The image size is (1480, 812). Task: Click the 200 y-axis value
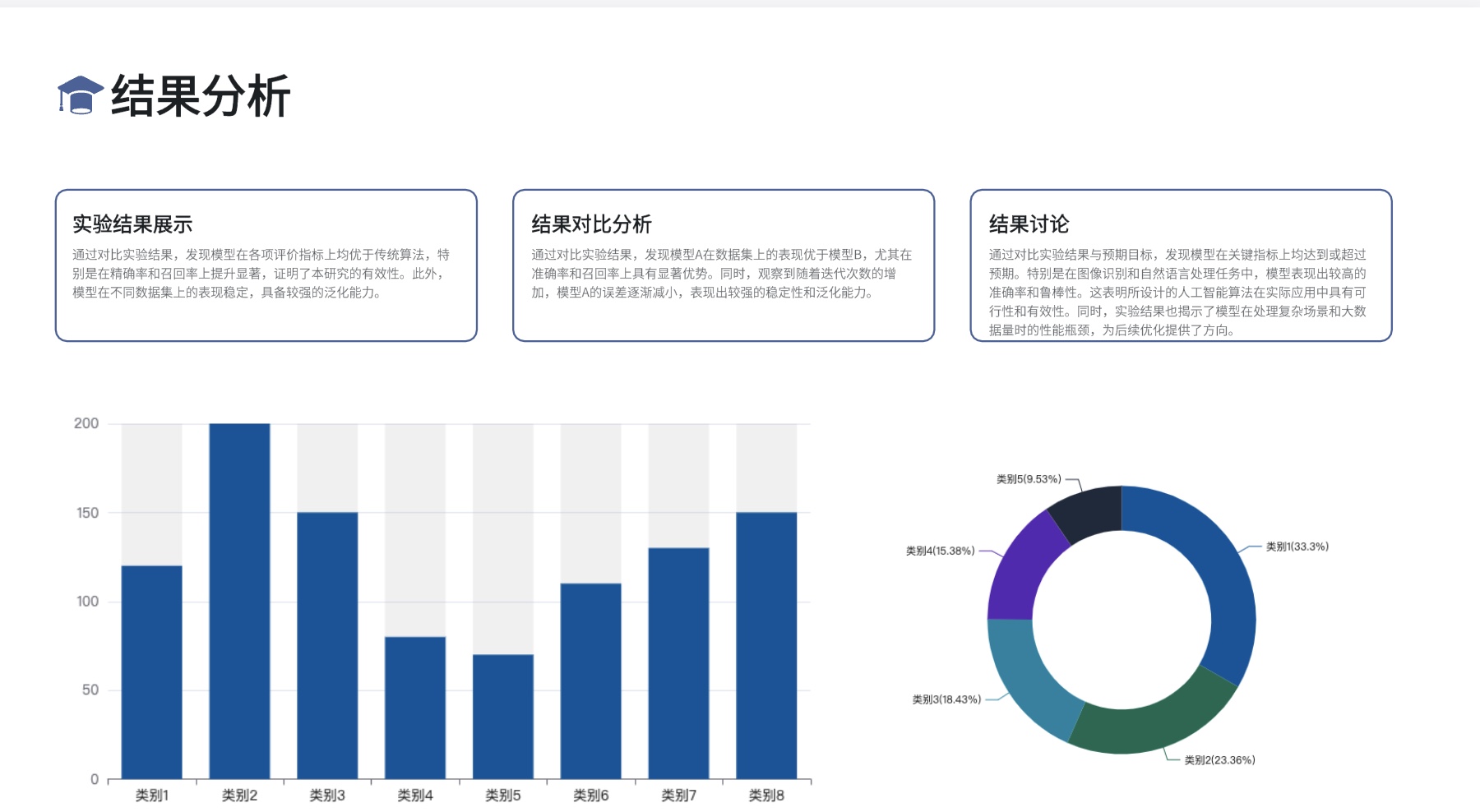click(86, 423)
